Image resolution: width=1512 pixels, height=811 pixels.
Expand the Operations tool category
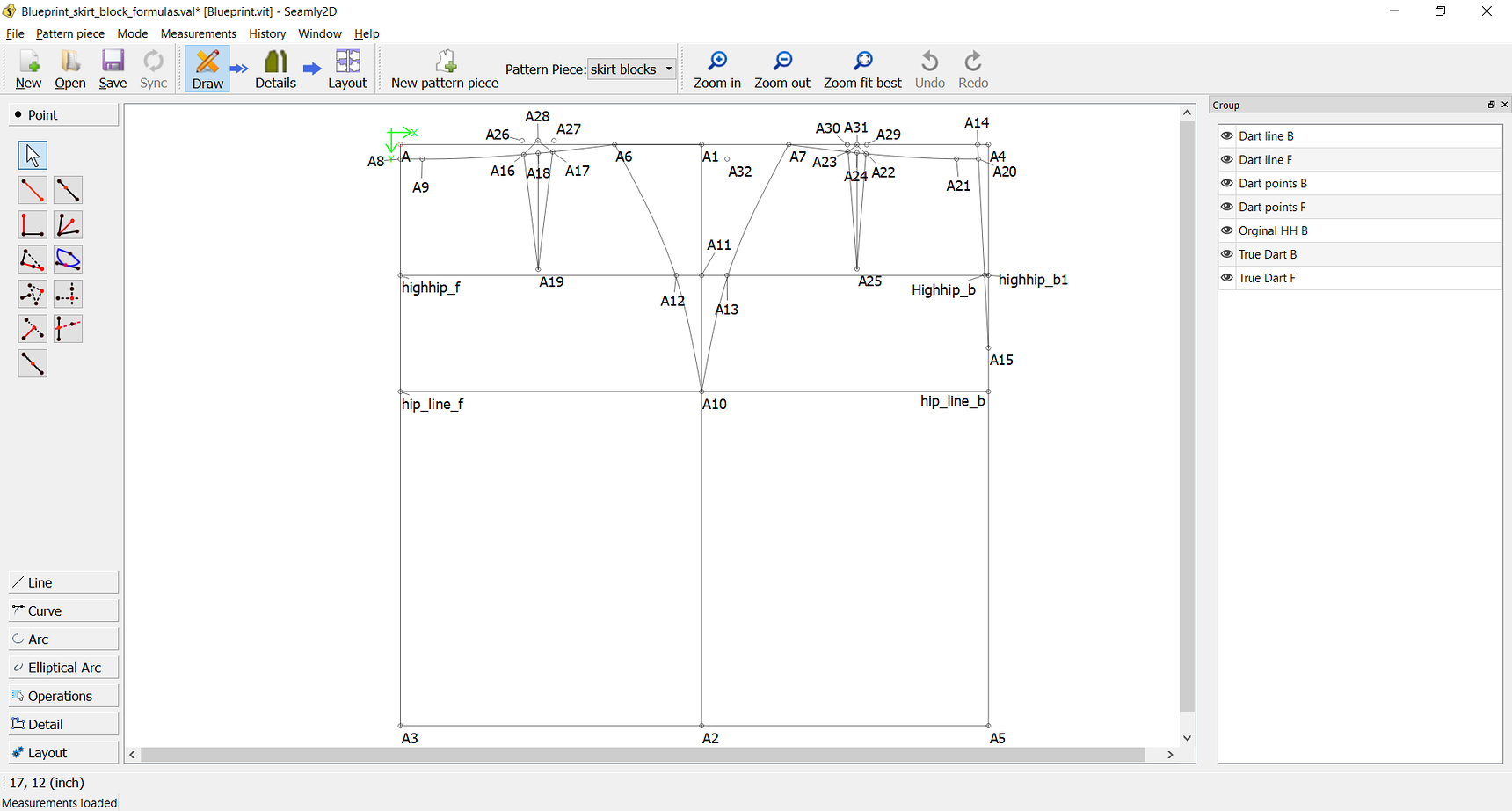point(62,695)
